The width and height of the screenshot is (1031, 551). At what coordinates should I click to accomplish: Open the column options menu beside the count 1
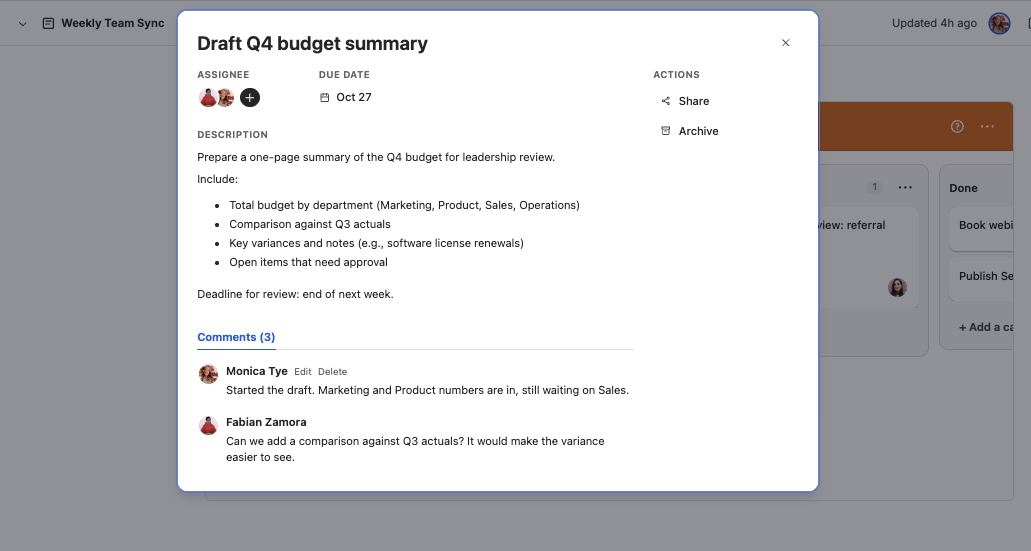click(905, 187)
